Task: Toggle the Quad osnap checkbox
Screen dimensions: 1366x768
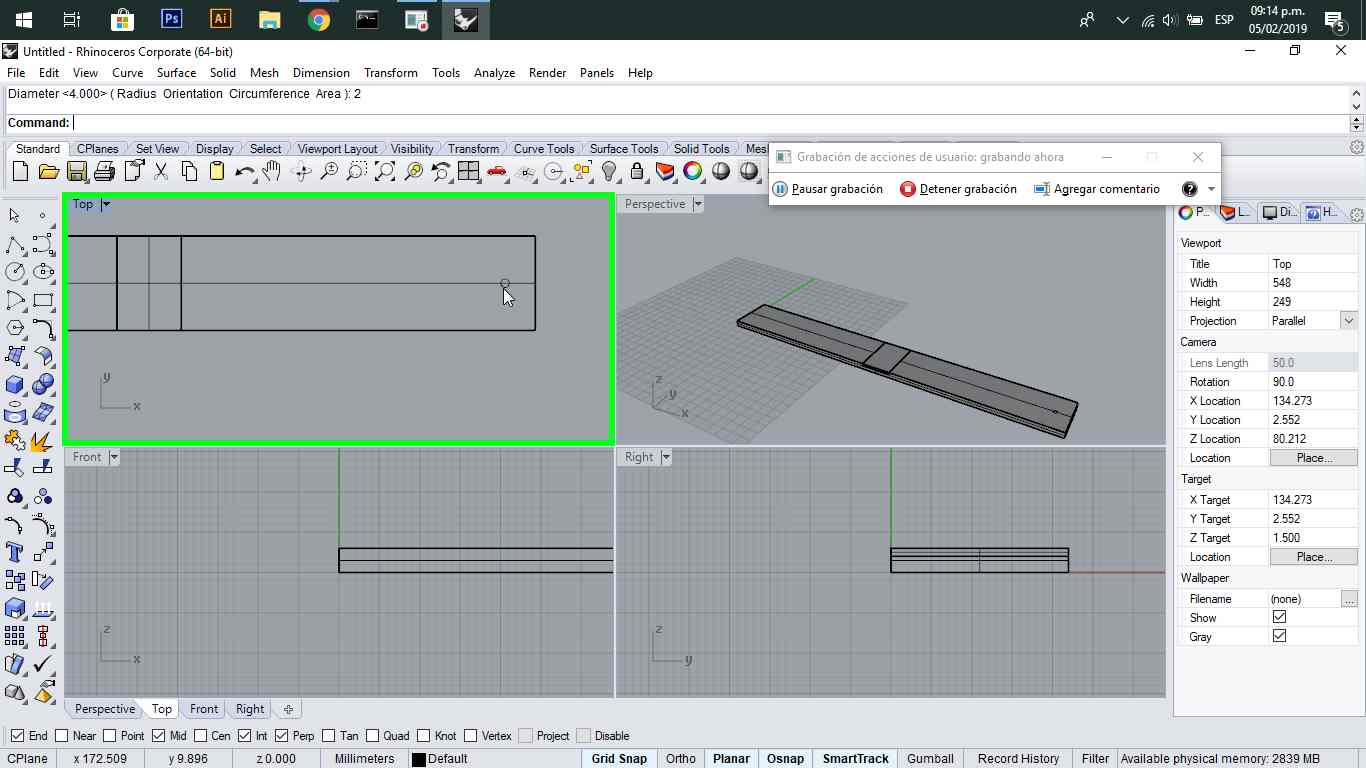Action: (x=373, y=736)
